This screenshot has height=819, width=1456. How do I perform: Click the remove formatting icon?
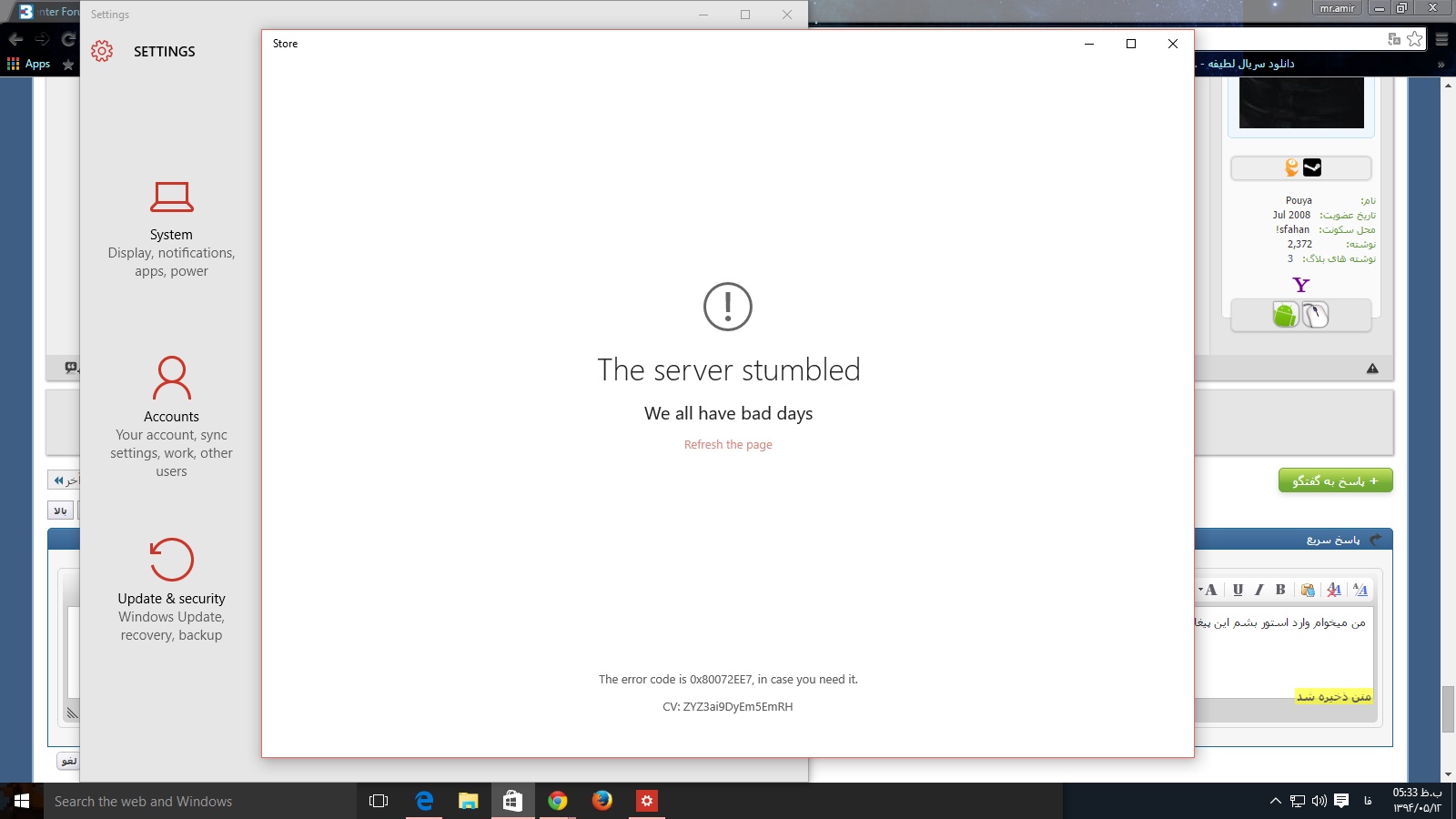[1334, 590]
